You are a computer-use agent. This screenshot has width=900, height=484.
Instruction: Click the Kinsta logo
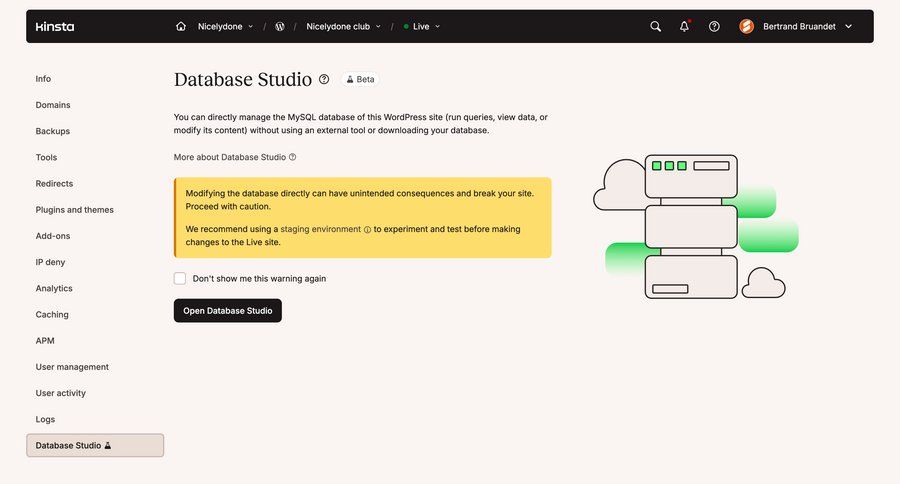pyautogui.click(x=54, y=27)
